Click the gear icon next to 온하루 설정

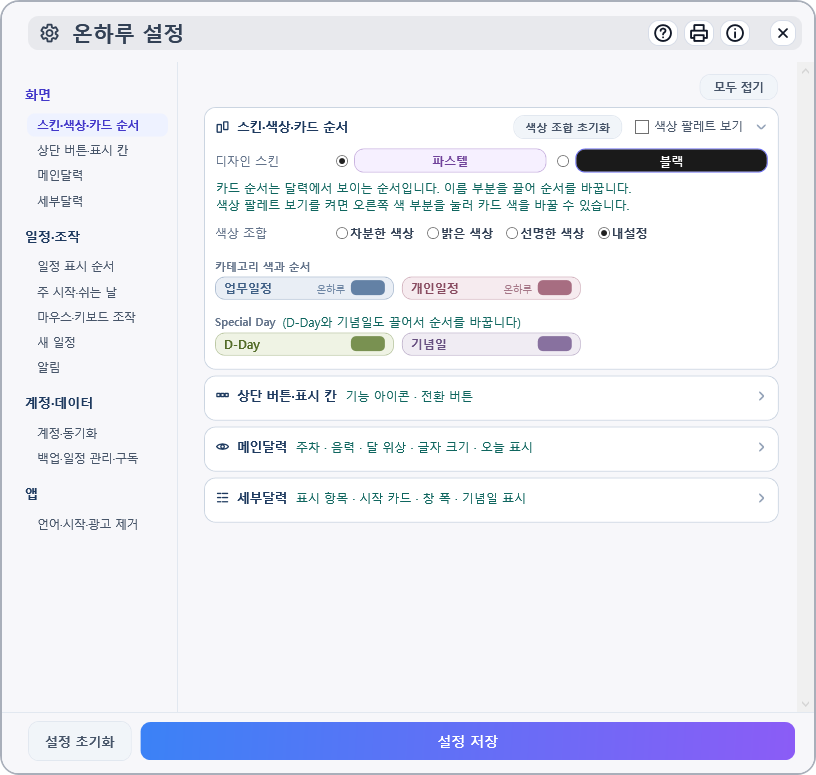pyautogui.click(x=49, y=33)
